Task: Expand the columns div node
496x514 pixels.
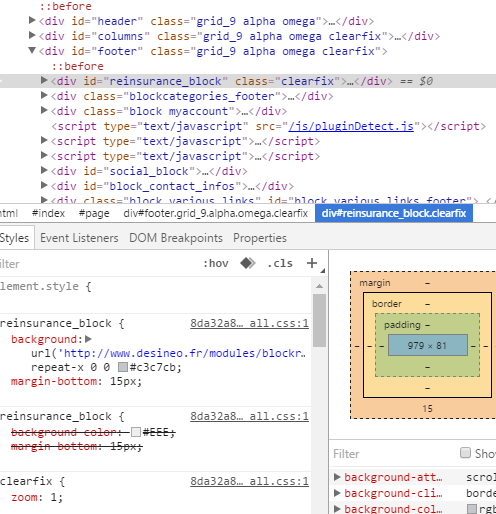Action: (32, 35)
